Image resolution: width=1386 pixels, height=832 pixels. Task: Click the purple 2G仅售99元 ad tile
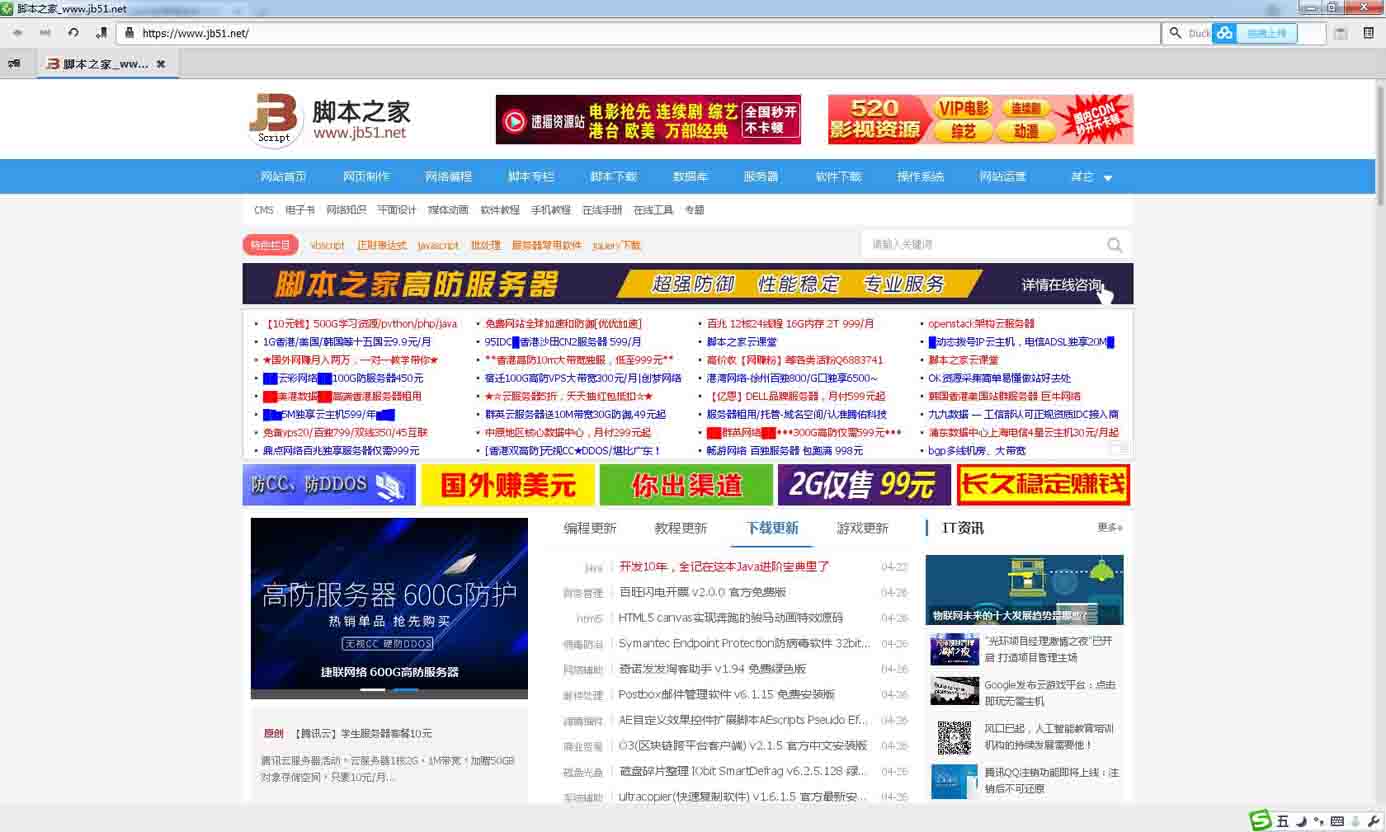pyautogui.click(x=864, y=485)
